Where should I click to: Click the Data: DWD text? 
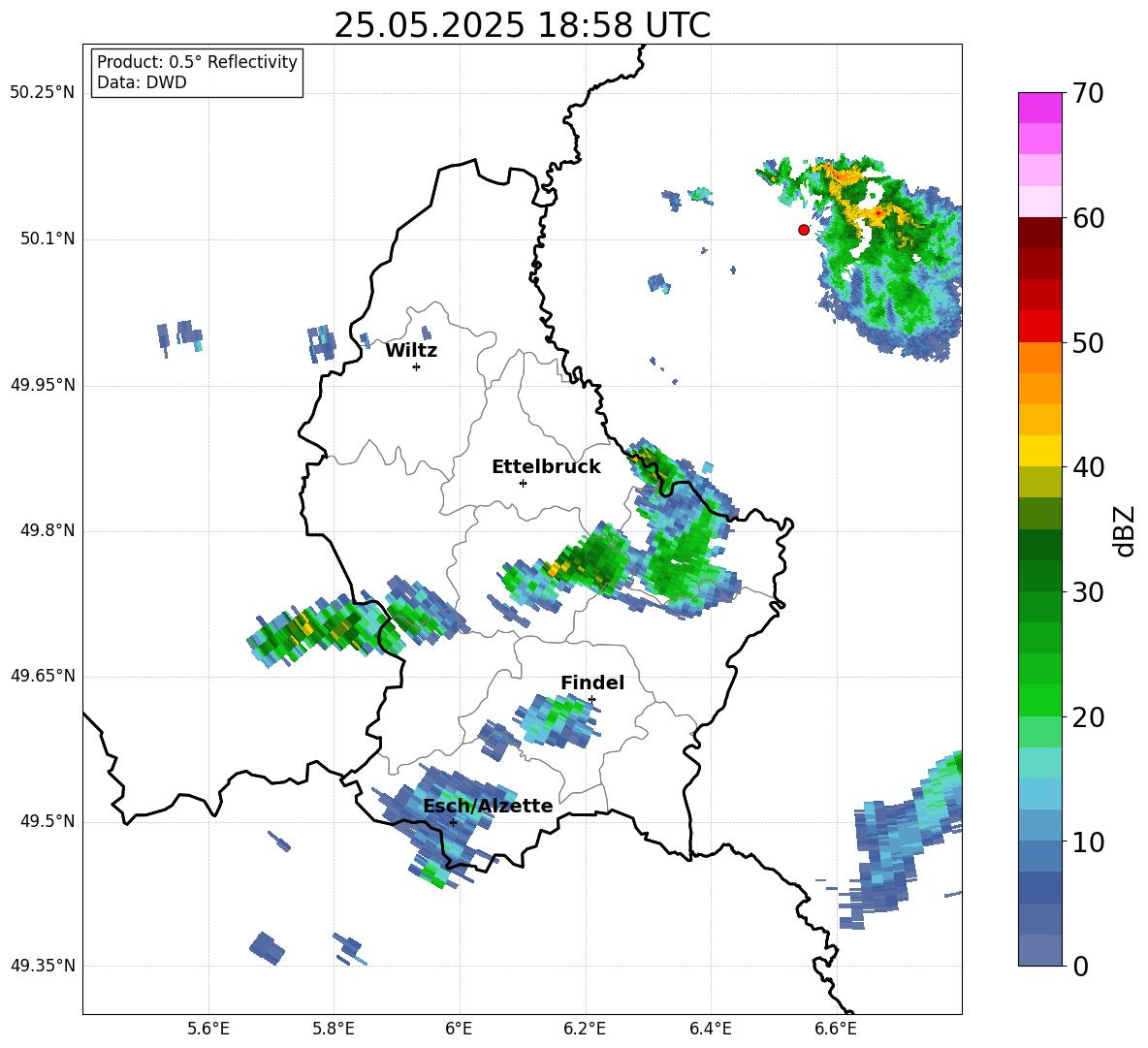(x=142, y=82)
